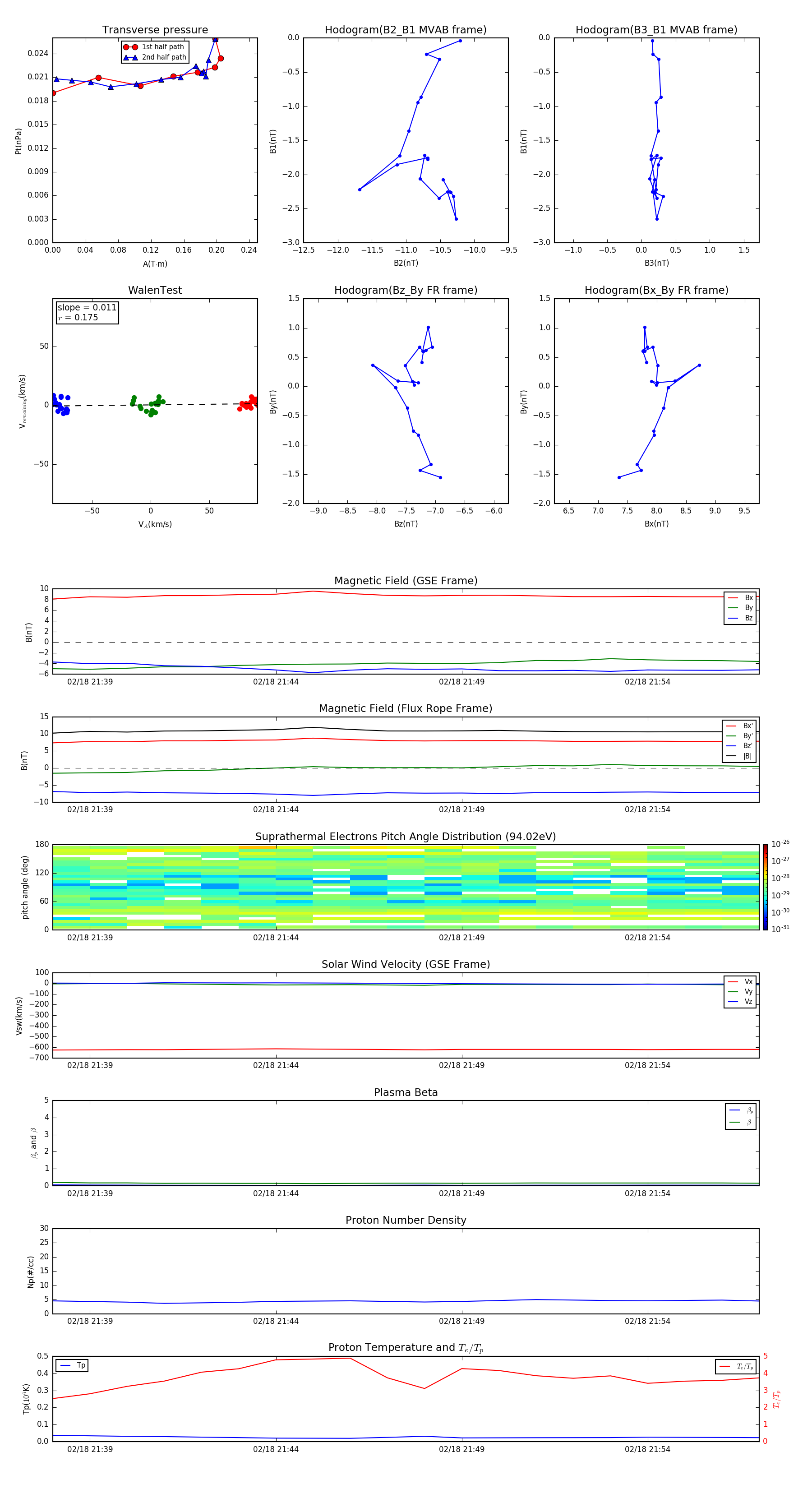Viewport: 812px width, 1489px height.
Task: Click the Te/Tp legend entry in temperature plot
Action: [x=736, y=1366]
